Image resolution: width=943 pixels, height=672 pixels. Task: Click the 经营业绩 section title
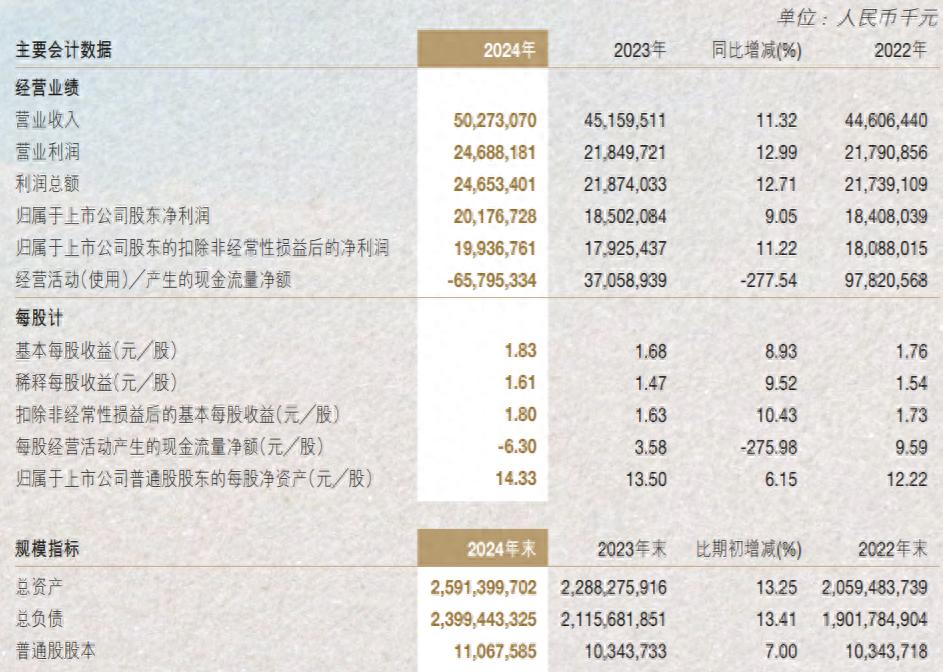(x=47, y=88)
